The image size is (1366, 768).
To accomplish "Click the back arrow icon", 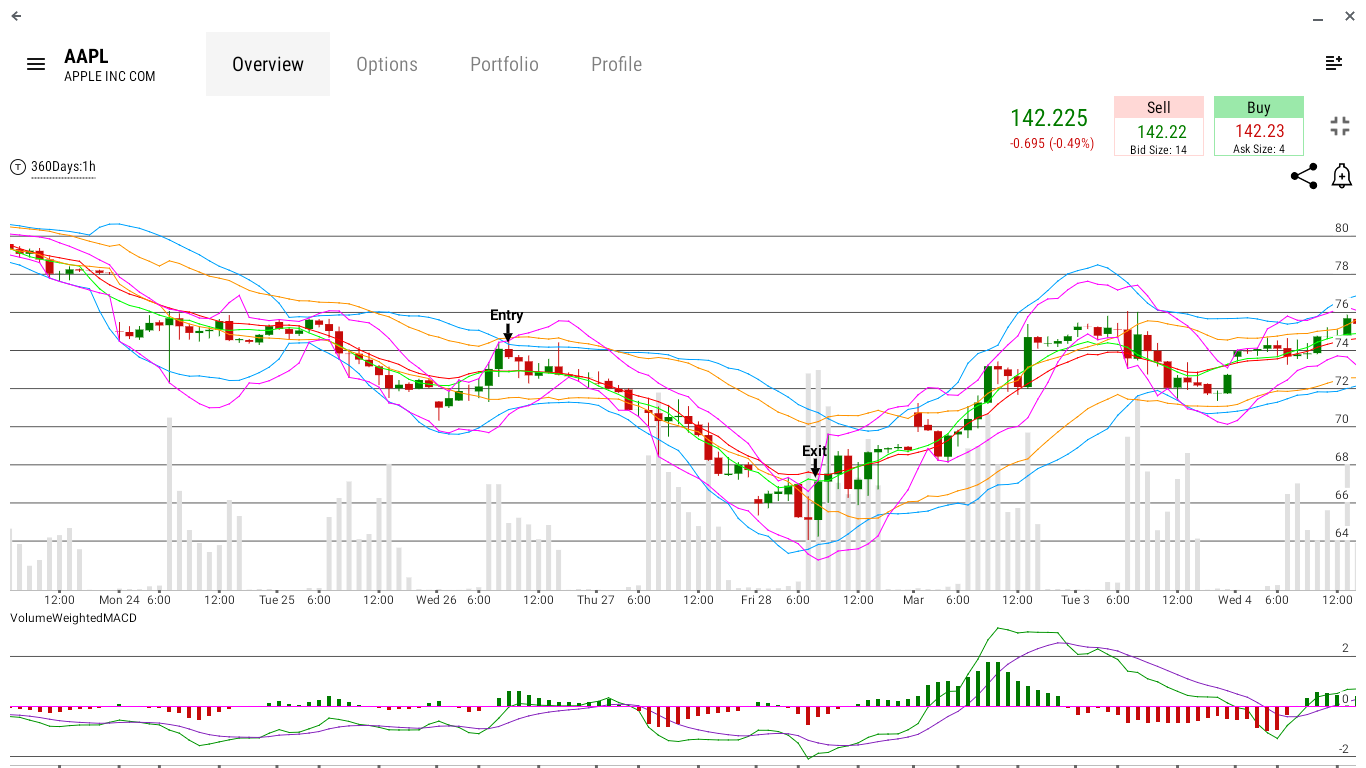I will click(16, 16).
